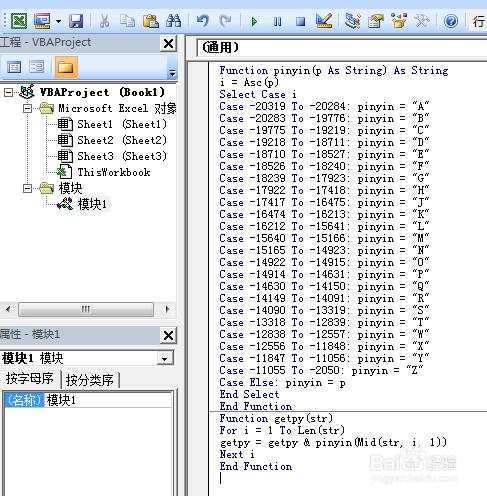Save the VBA project with floppy icon

[76, 21]
